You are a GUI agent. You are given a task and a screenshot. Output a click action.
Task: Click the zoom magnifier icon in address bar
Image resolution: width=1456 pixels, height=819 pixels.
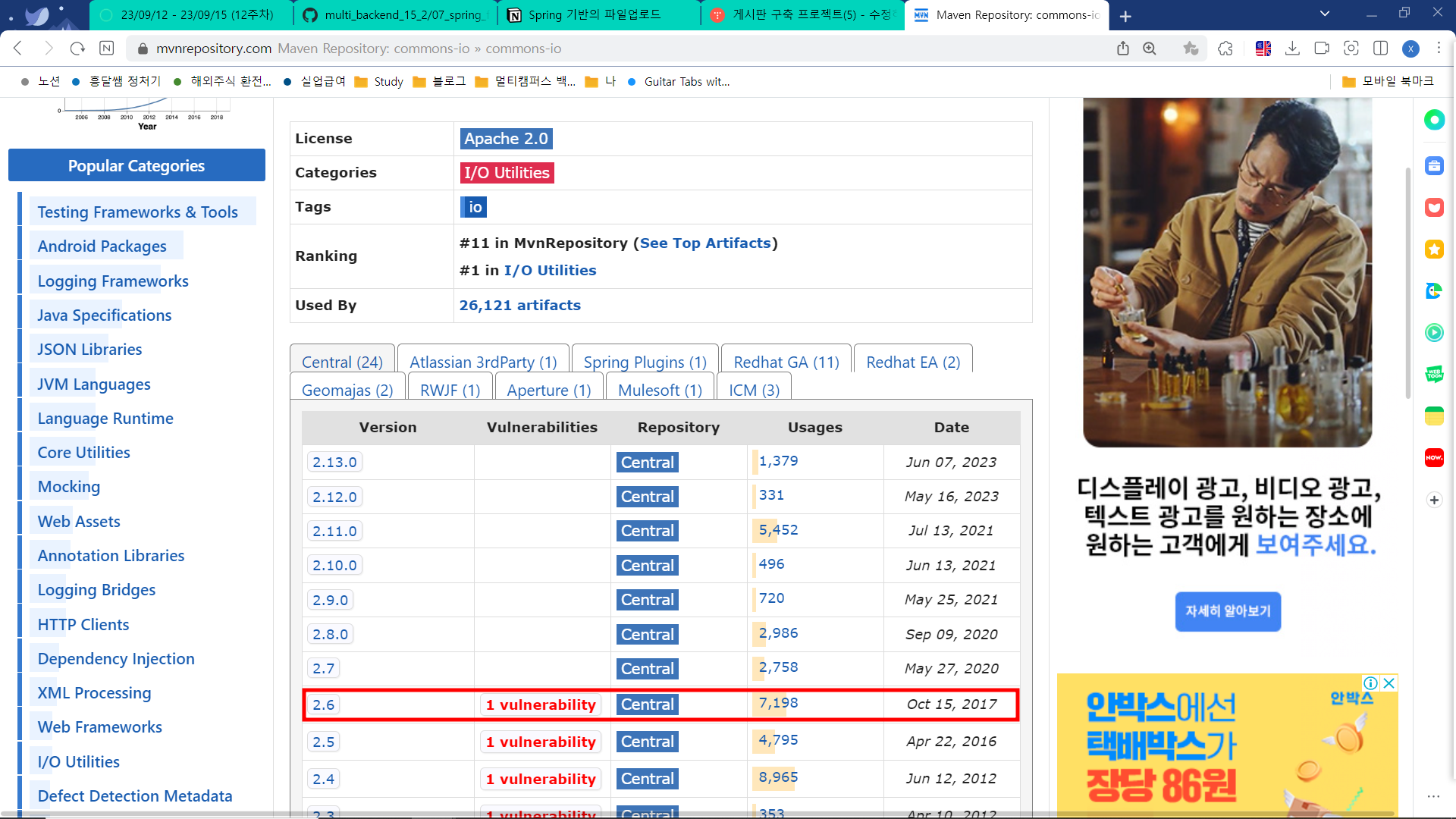click(x=1150, y=49)
